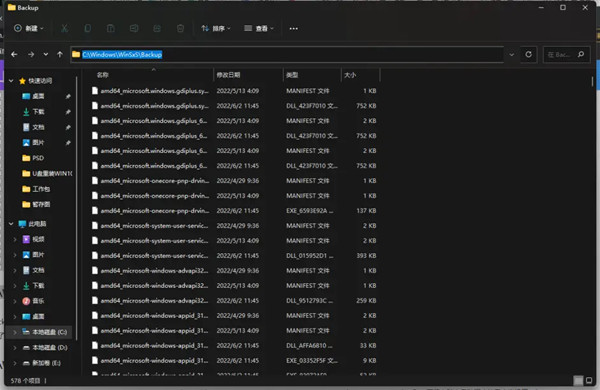This screenshot has height=390, width=600.
Task: Click the Rename icon in toolbar
Action: pos(134,28)
